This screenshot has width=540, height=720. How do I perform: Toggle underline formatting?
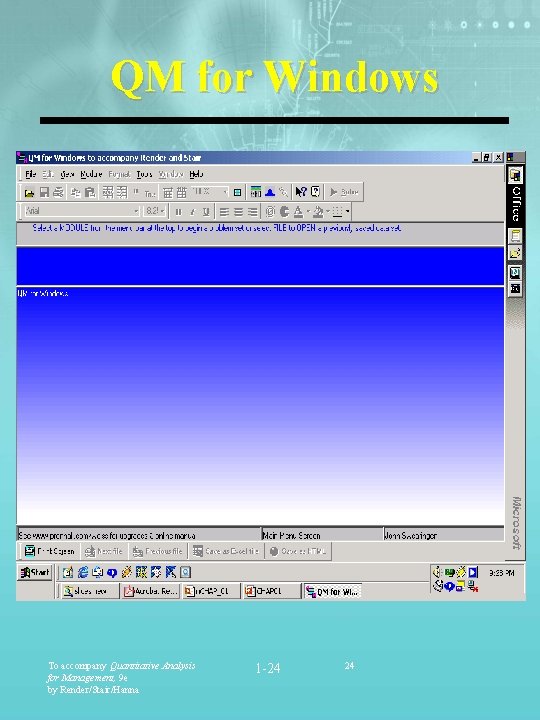(206, 212)
